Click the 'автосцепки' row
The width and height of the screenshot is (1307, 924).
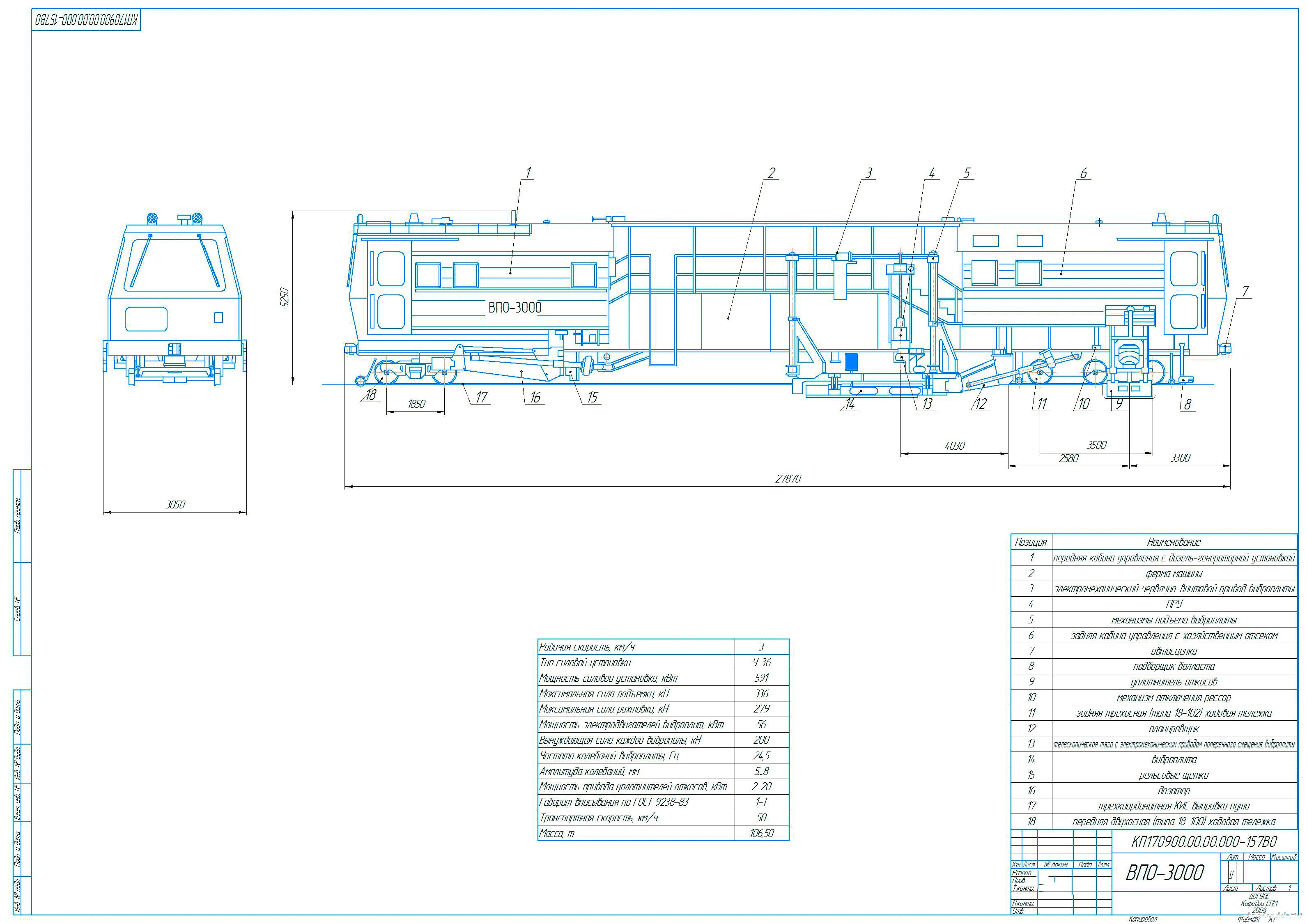tap(1174, 651)
